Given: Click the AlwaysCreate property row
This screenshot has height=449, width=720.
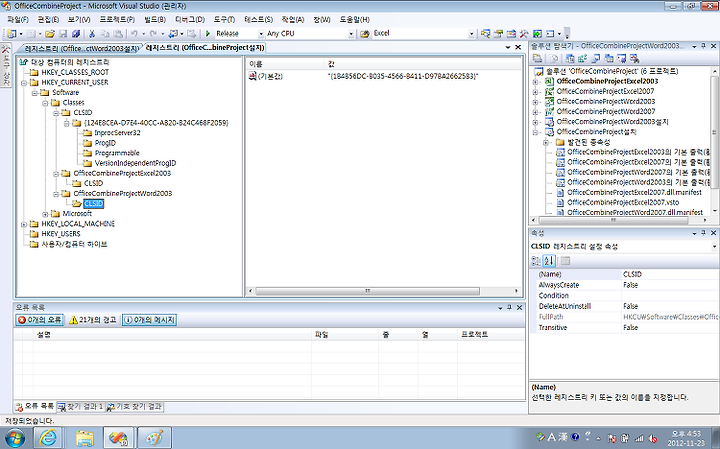Looking at the screenshot, I should pos(624,285).
